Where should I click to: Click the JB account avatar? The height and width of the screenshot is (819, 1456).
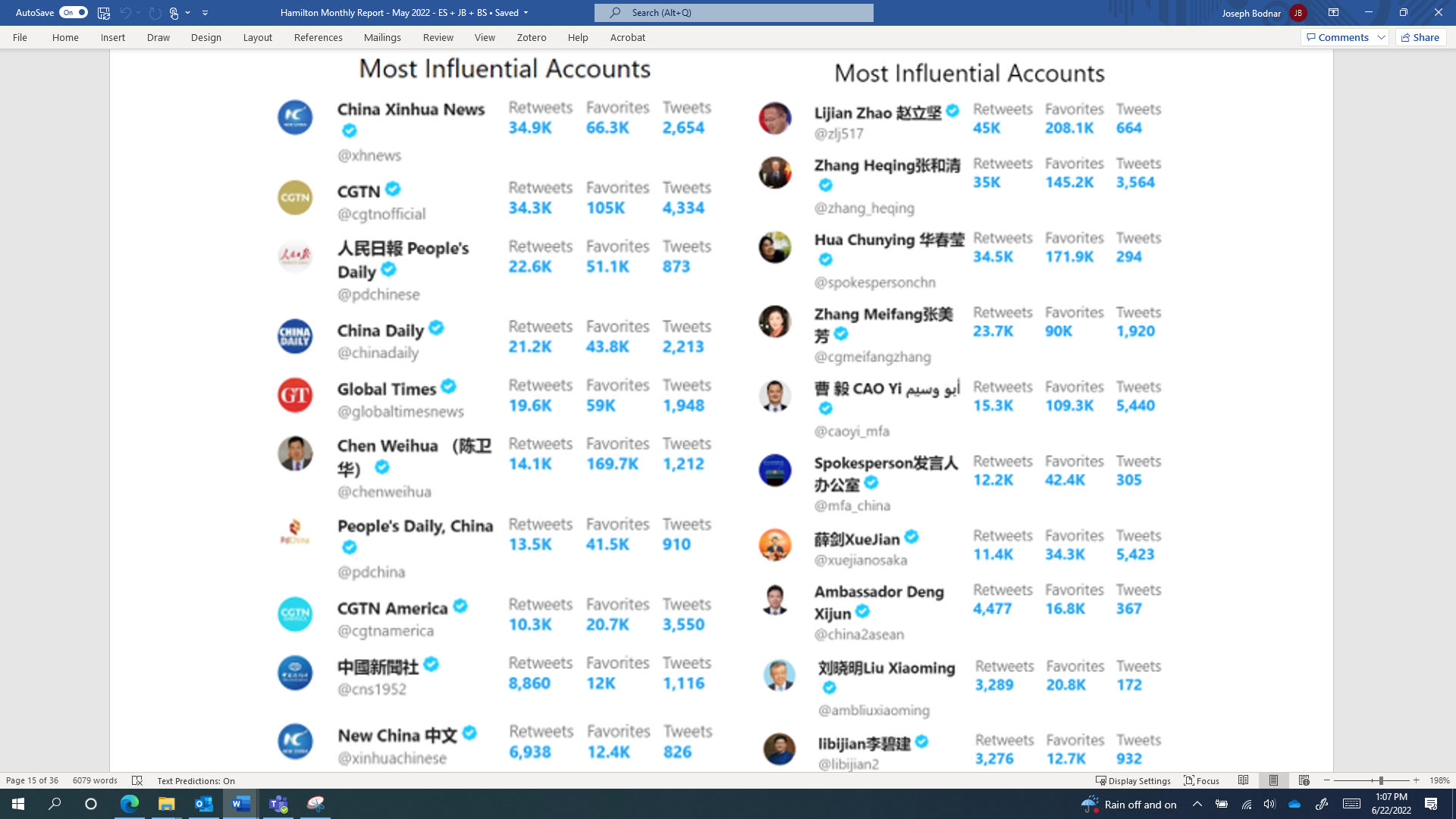(1298, 13)
